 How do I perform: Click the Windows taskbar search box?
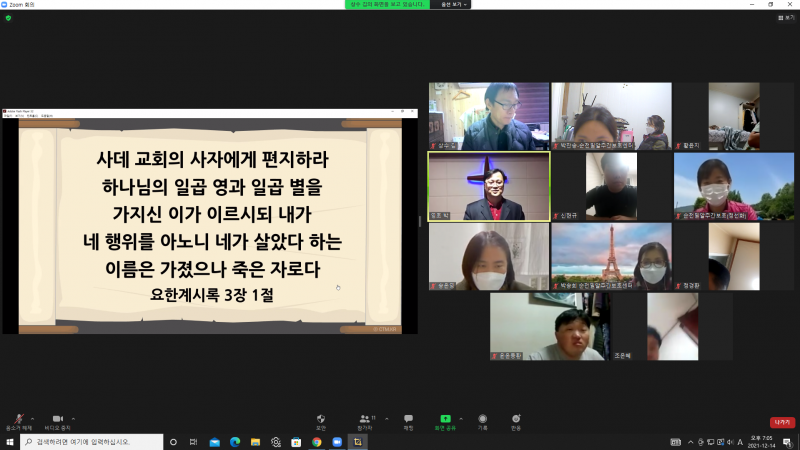[x=92, y=442]
